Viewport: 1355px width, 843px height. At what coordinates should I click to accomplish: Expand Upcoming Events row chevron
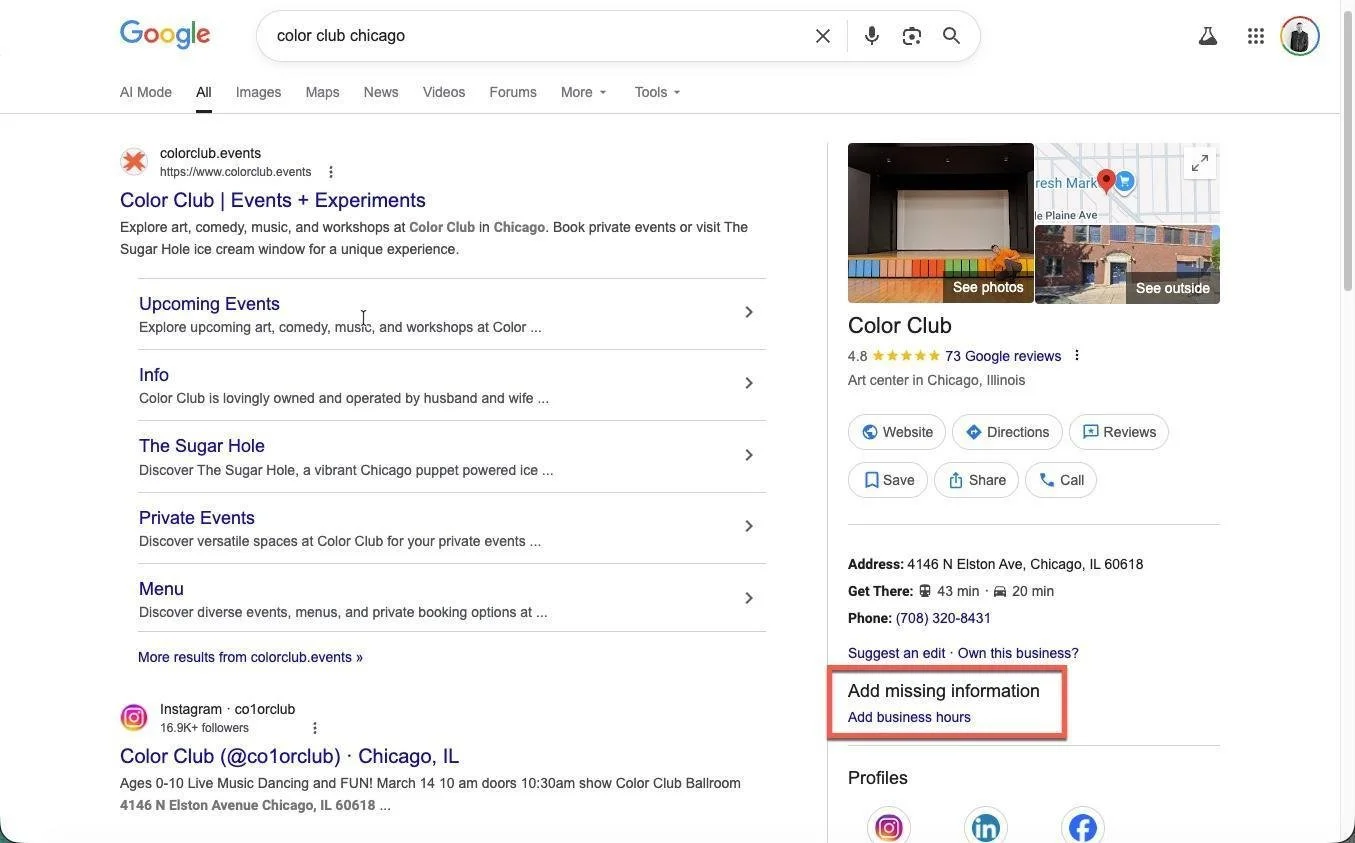pyautogui.click(x=749, y=312)
